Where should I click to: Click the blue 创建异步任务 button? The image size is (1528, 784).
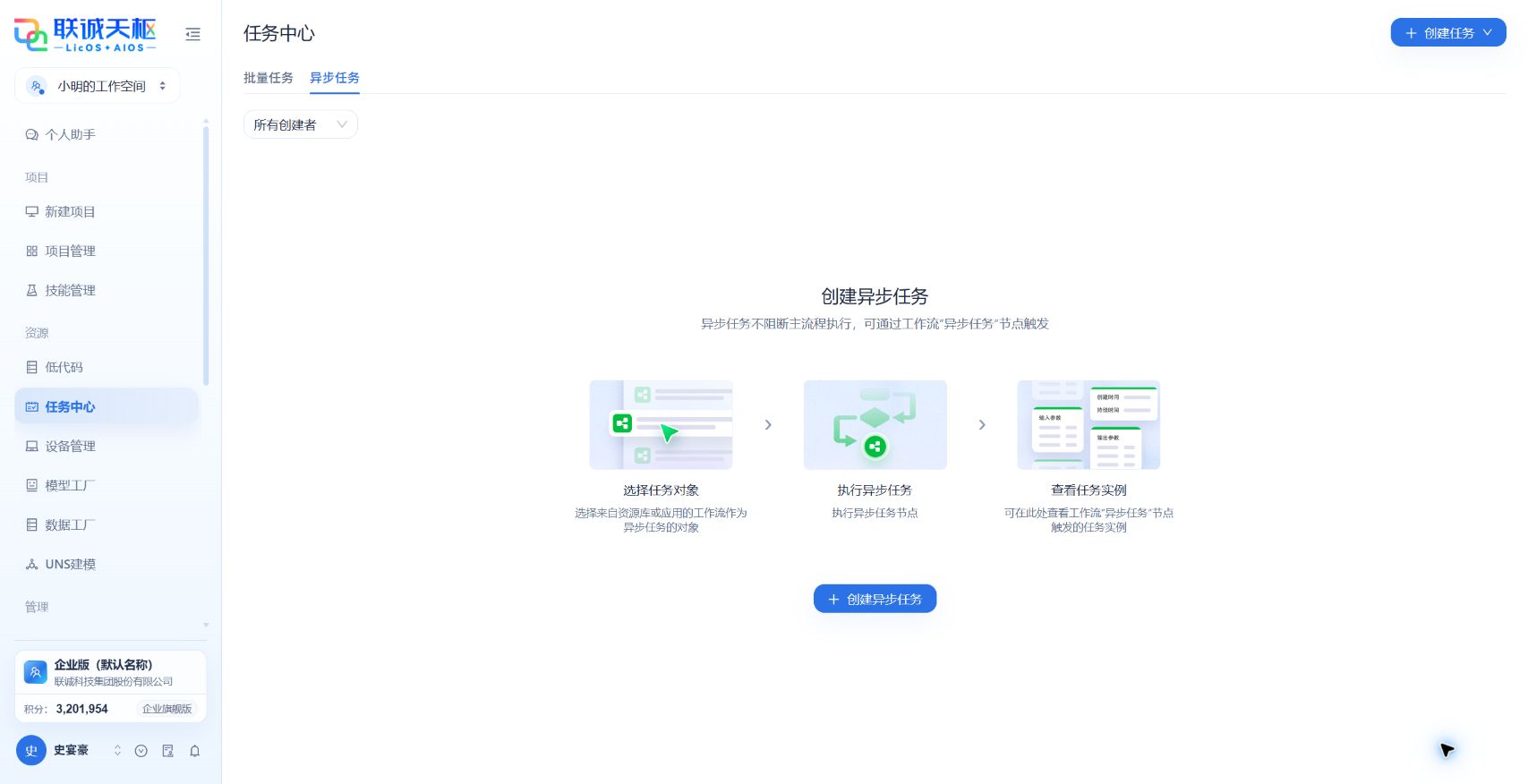pos(875,599)
